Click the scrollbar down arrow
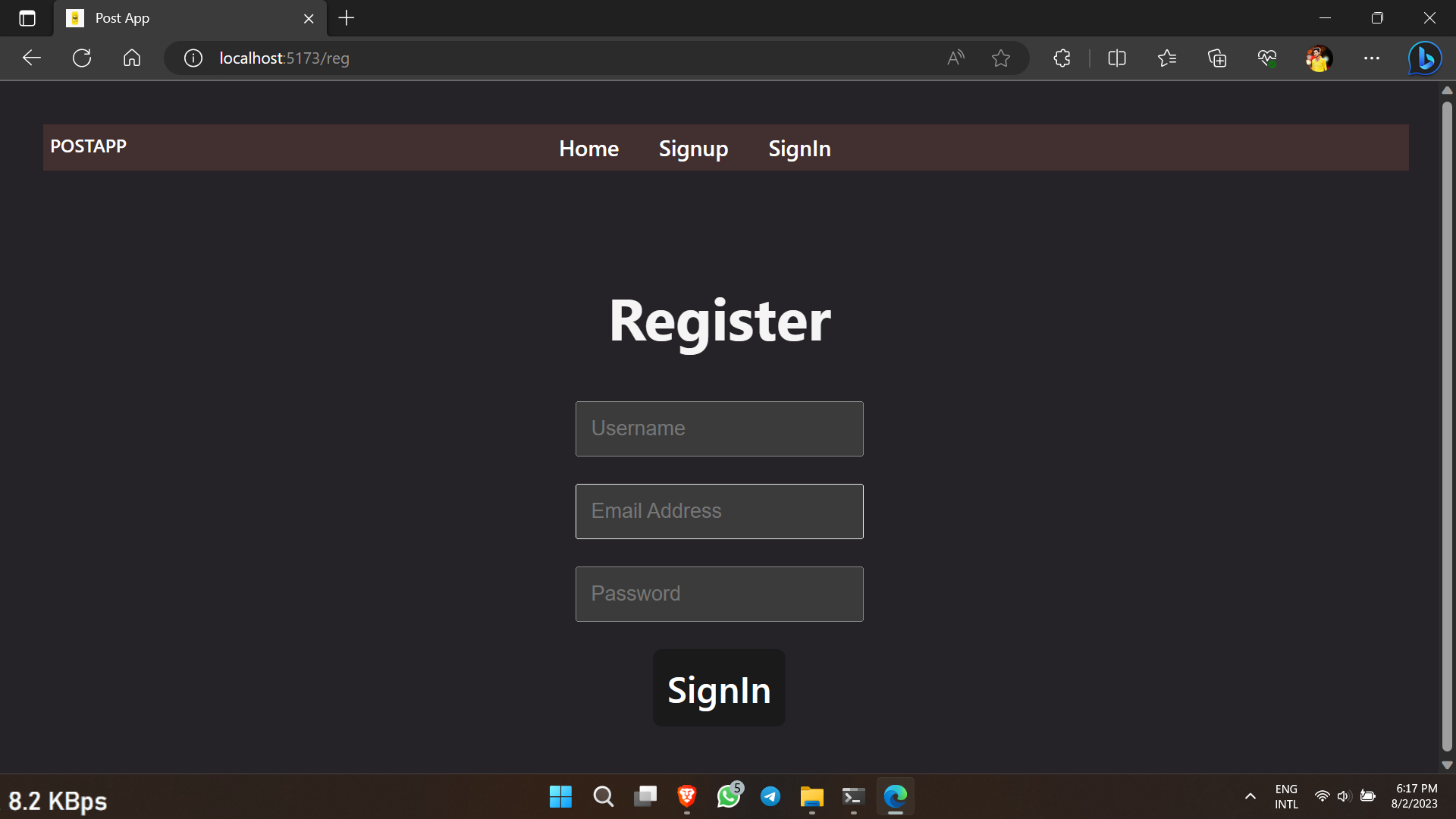 point(1447,764)
